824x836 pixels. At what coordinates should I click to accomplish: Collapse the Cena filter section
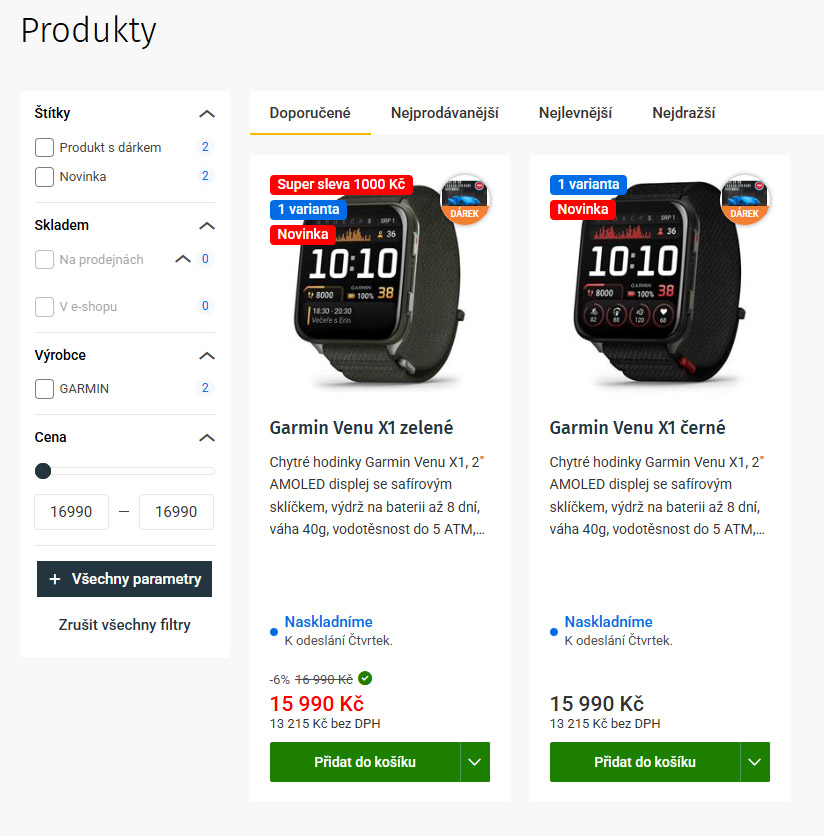(207, 438)
